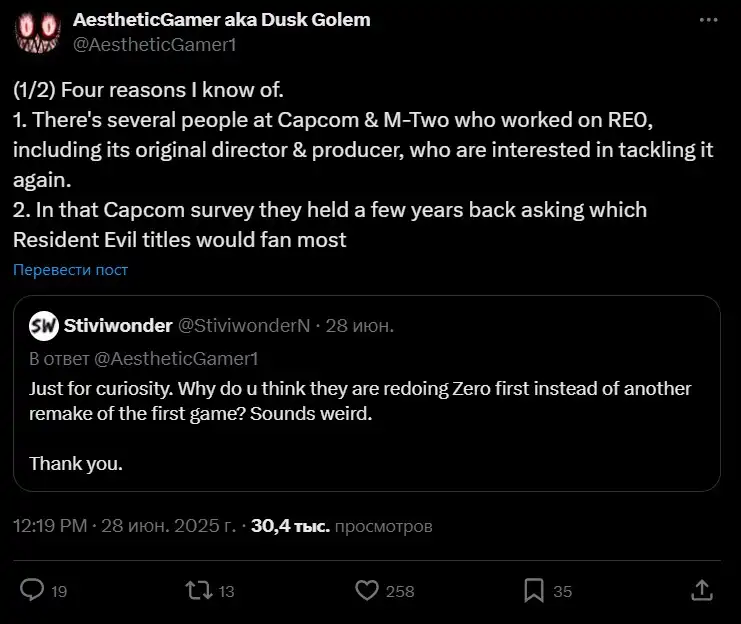This screenshot has width=741, height=624.
Task: Click AestheticGamer aka Dusk Golem name
Action: [221, 20]
